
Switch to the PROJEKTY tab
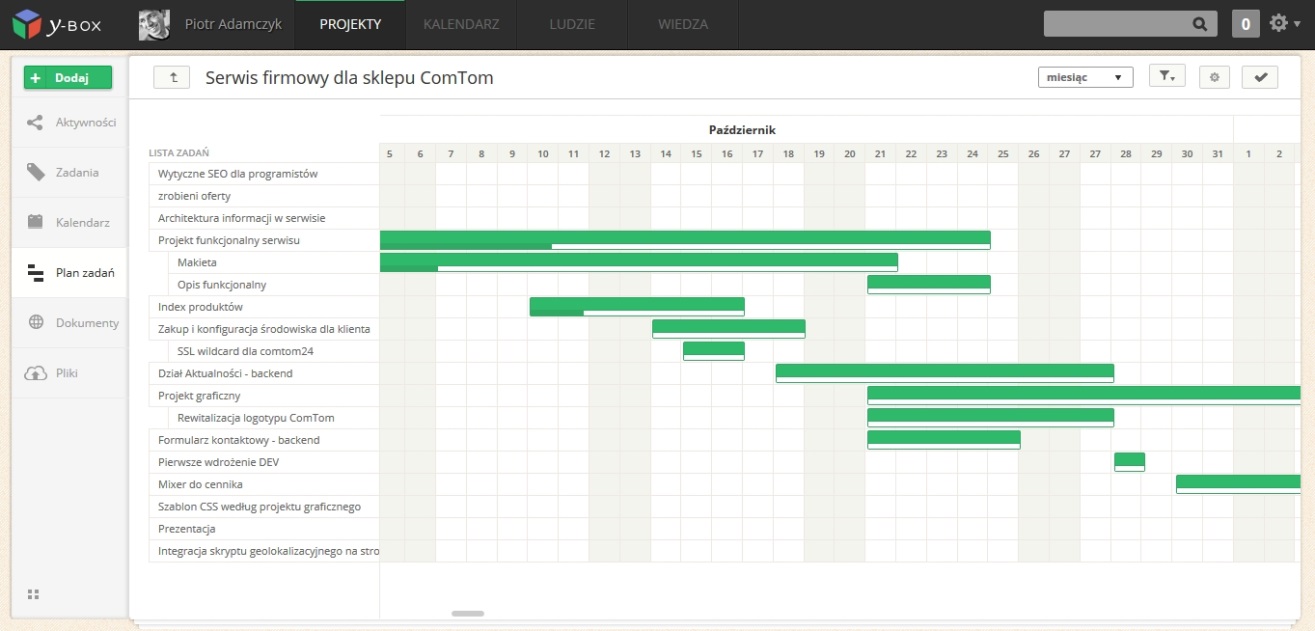(350, 24)
